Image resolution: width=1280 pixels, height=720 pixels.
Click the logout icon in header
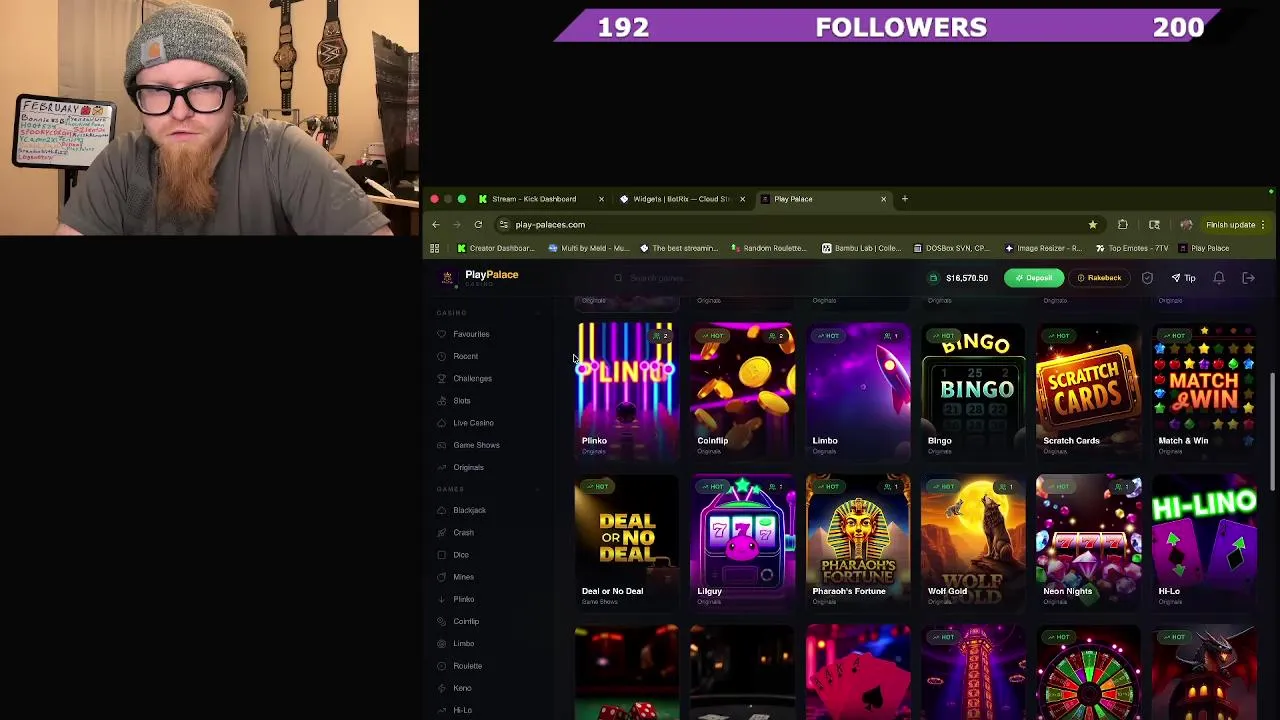(x=1248, y=278)
